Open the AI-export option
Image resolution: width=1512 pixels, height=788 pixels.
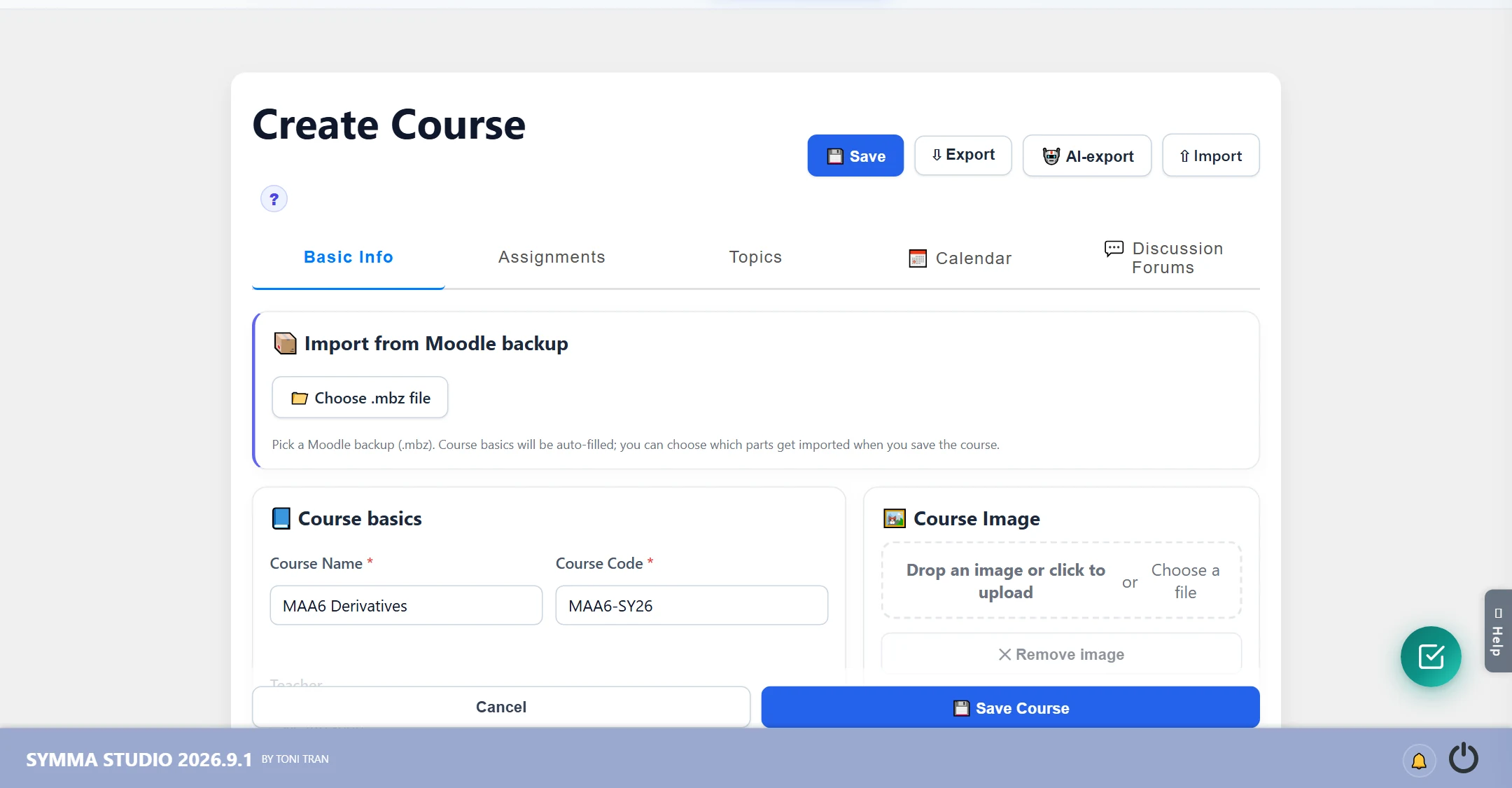click(x=1086, y=155)
